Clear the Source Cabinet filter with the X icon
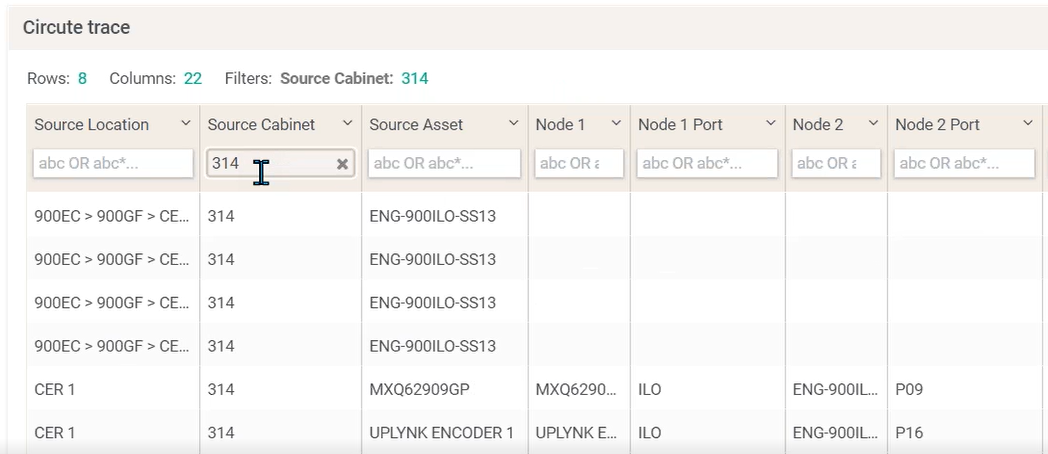1048x454 pixels. point(342,164)
